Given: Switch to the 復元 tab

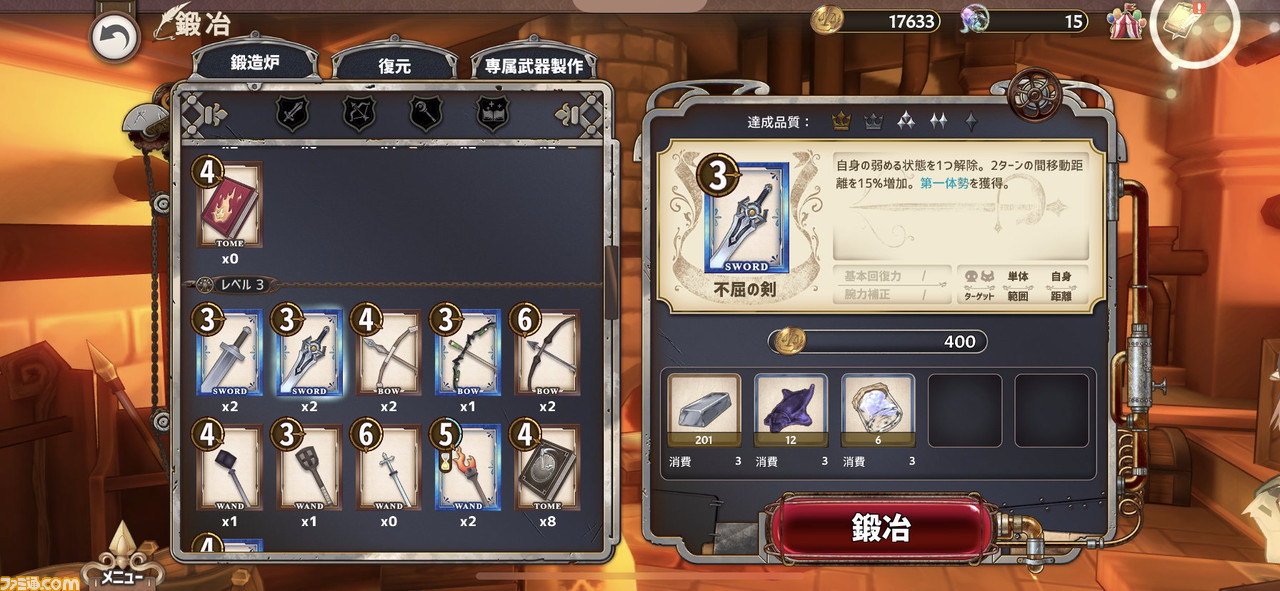Looking at the screenshot, I should (395, 63).
